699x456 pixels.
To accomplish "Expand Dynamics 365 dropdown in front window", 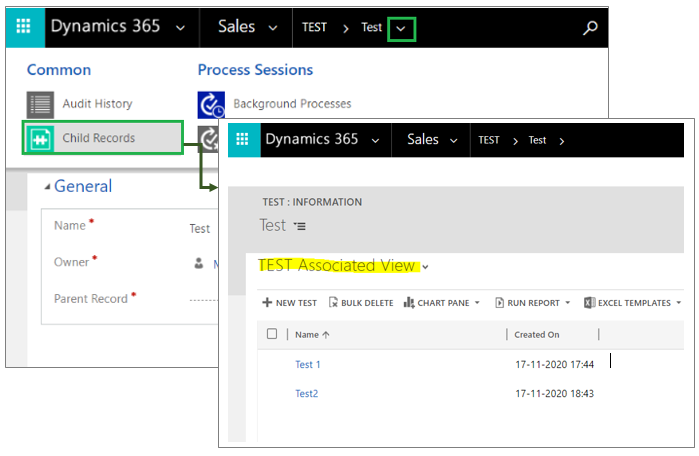I will 375,140.
